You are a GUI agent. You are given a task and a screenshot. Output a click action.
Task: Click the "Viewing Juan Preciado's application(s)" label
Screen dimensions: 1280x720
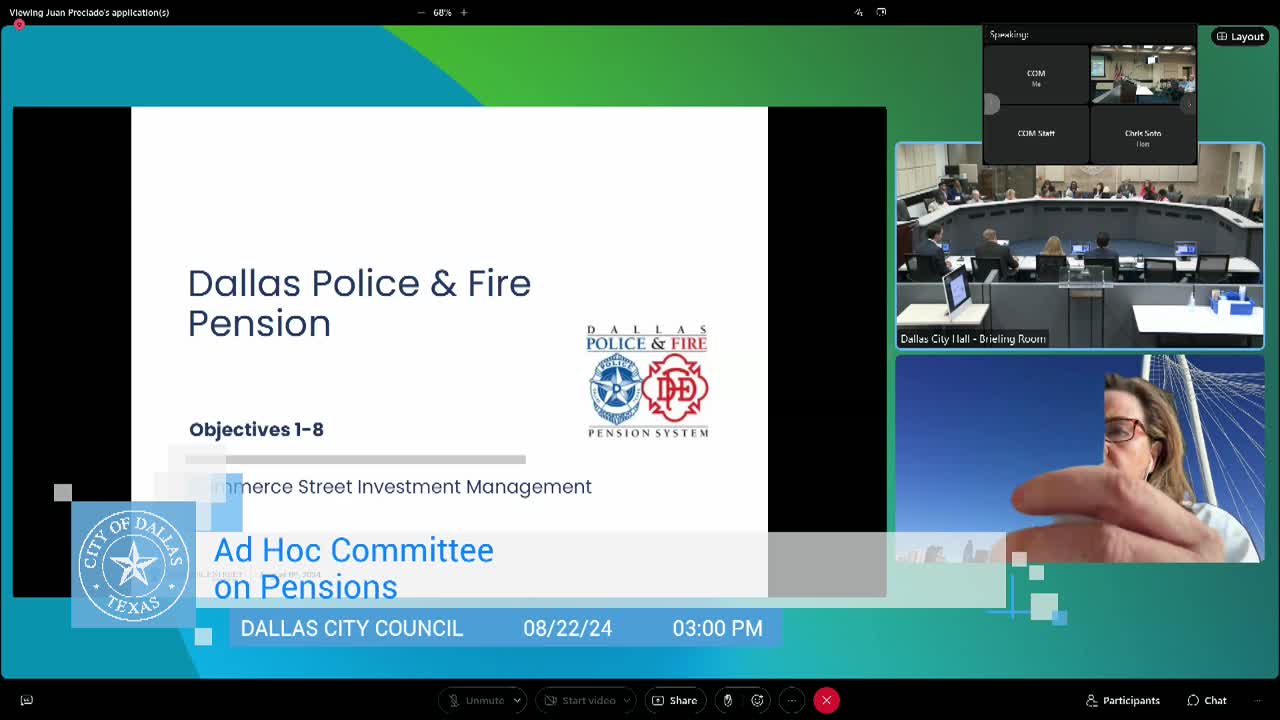tap(89, 12)
